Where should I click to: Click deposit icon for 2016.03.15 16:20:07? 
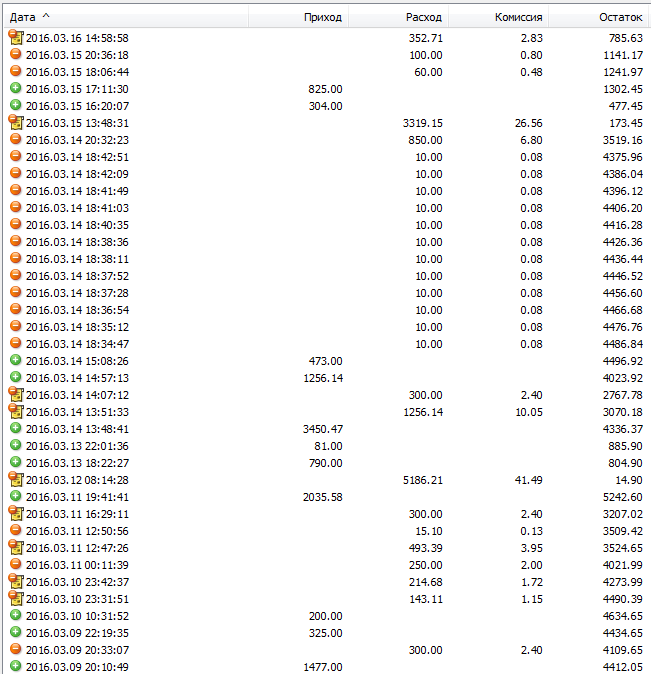15,105
